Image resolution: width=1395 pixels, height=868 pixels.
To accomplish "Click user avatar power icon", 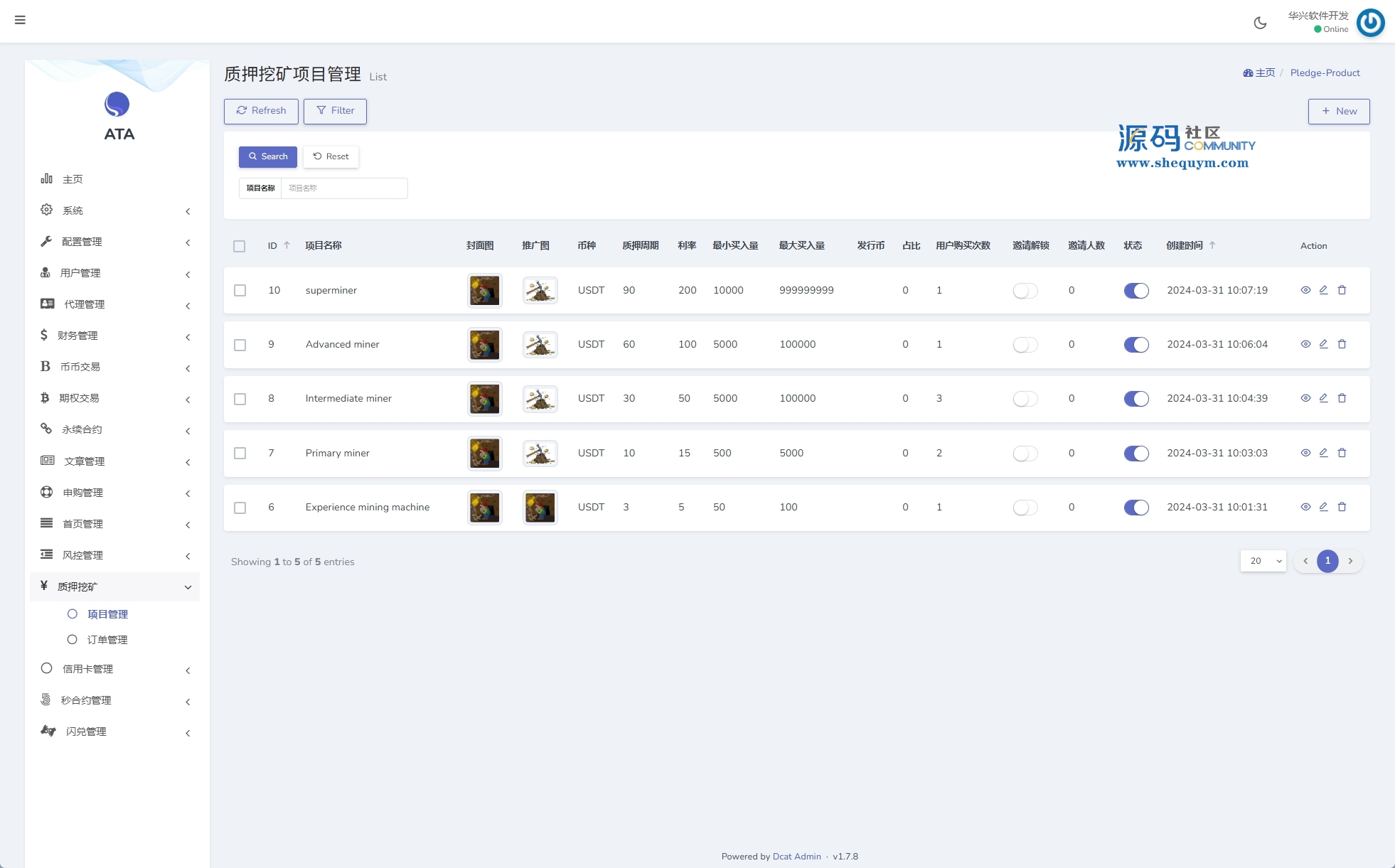I will coord(1370,23).
